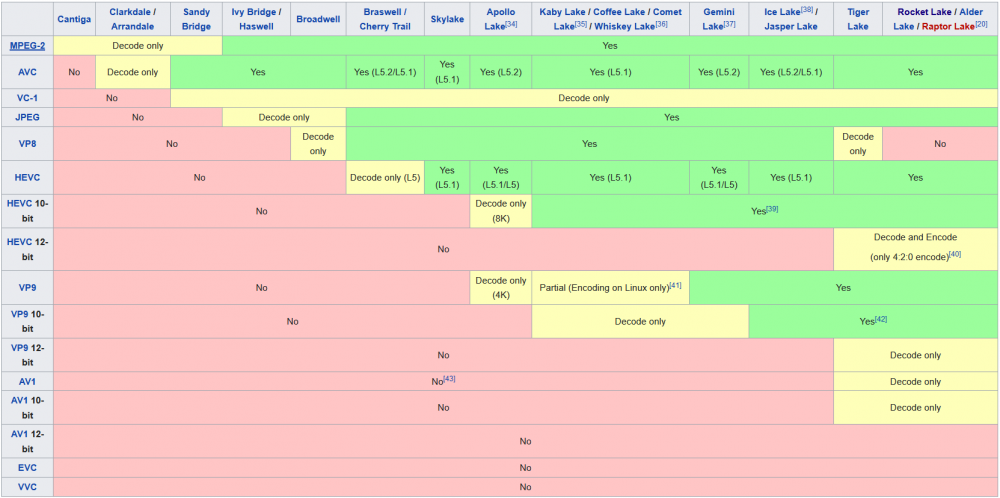Select AVC 'Yes (L5.2)' under Apollo Lake

coord(501,72)
